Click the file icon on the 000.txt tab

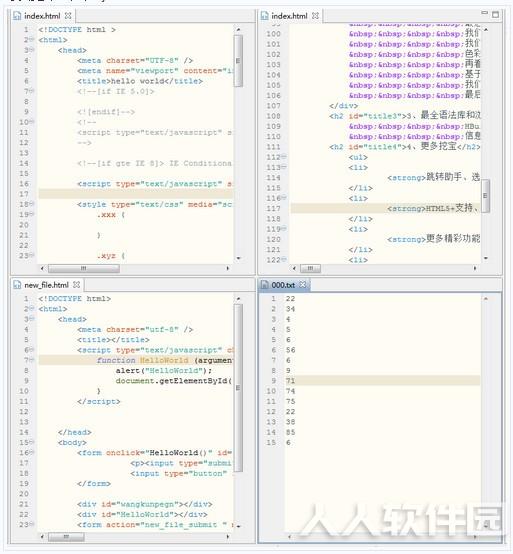tap(265, 285)
